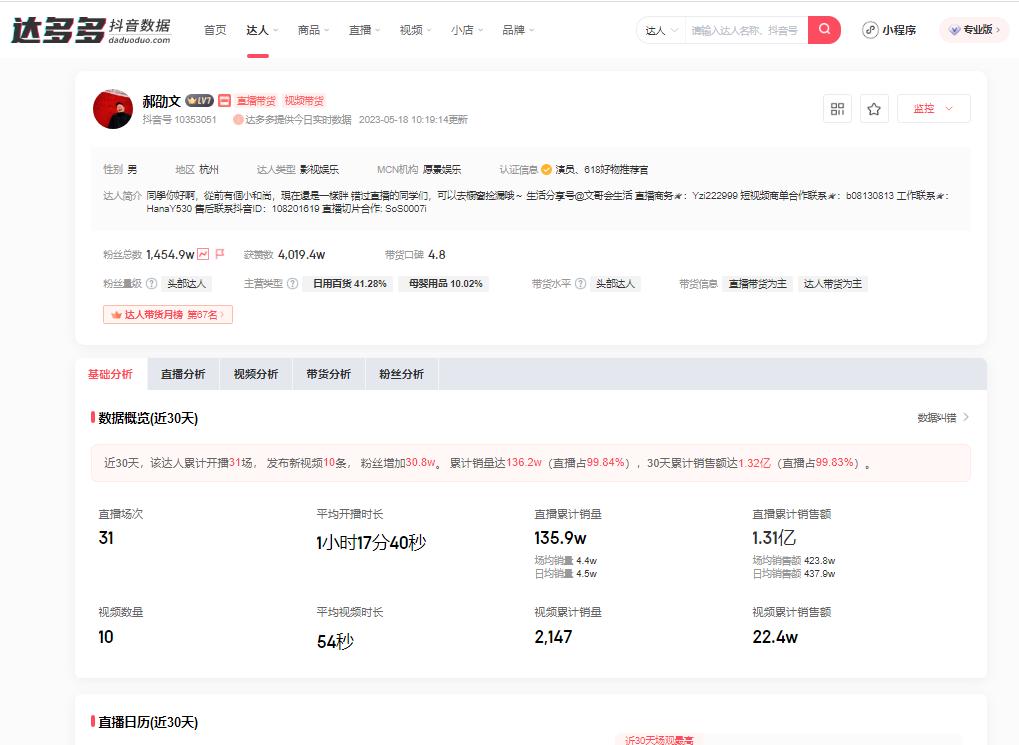This screenshot has height=745, width=1019.
Task: Expand the 商品 navigation dropdown
Action: click(x=313, y=30)
